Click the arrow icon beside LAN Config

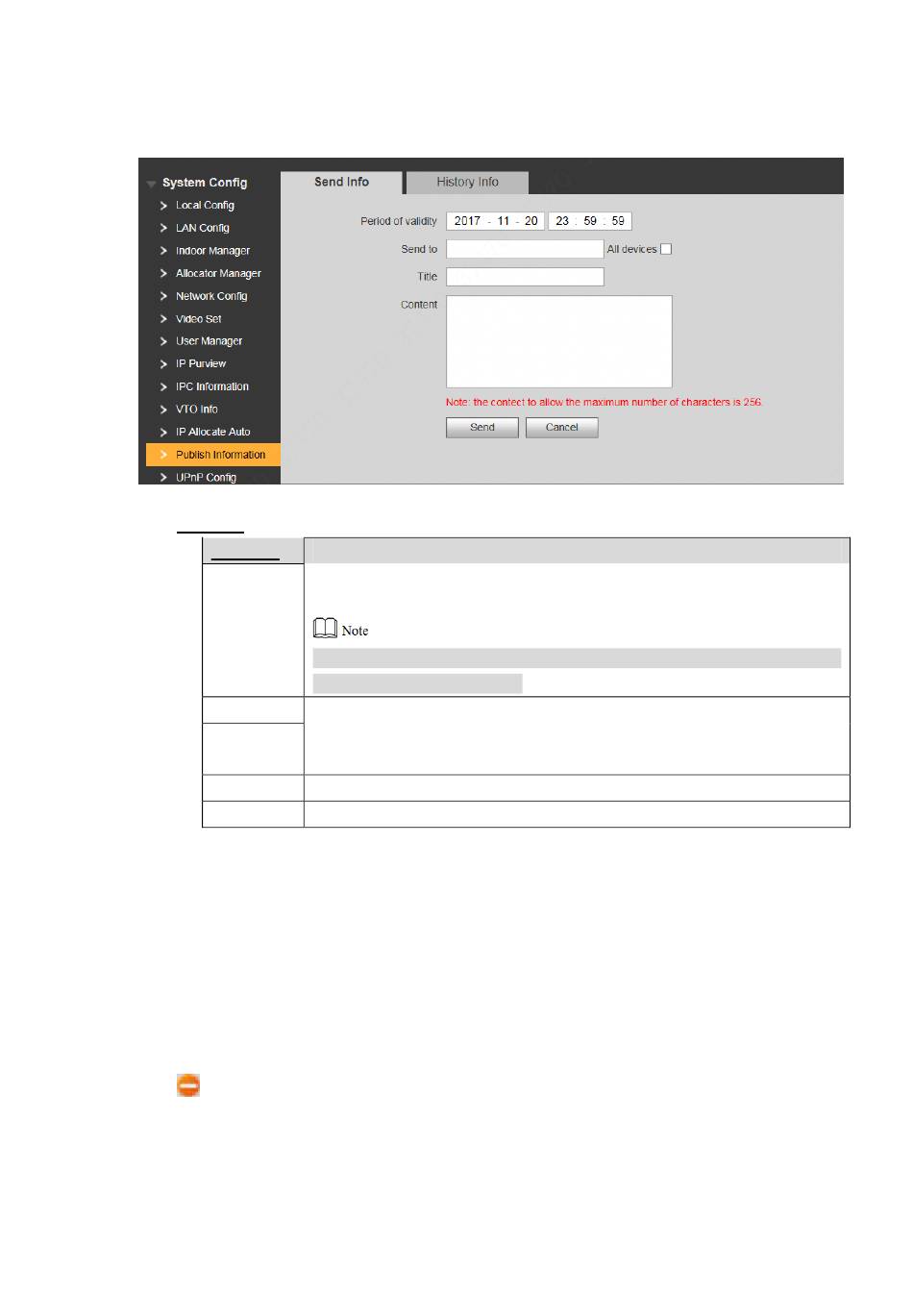point(163,228)
